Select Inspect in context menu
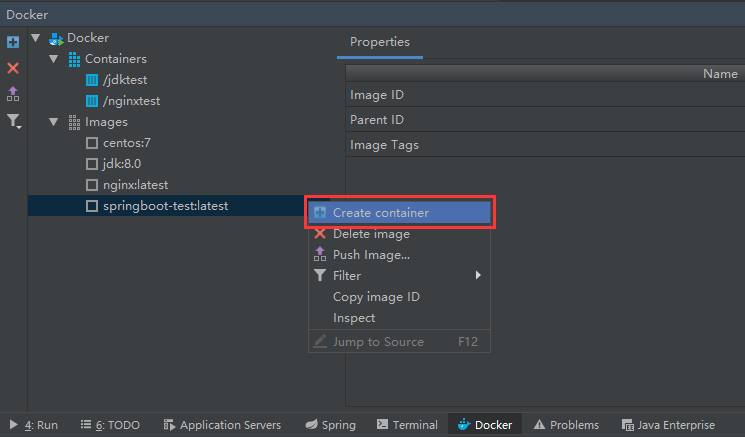 click(399, 318)
